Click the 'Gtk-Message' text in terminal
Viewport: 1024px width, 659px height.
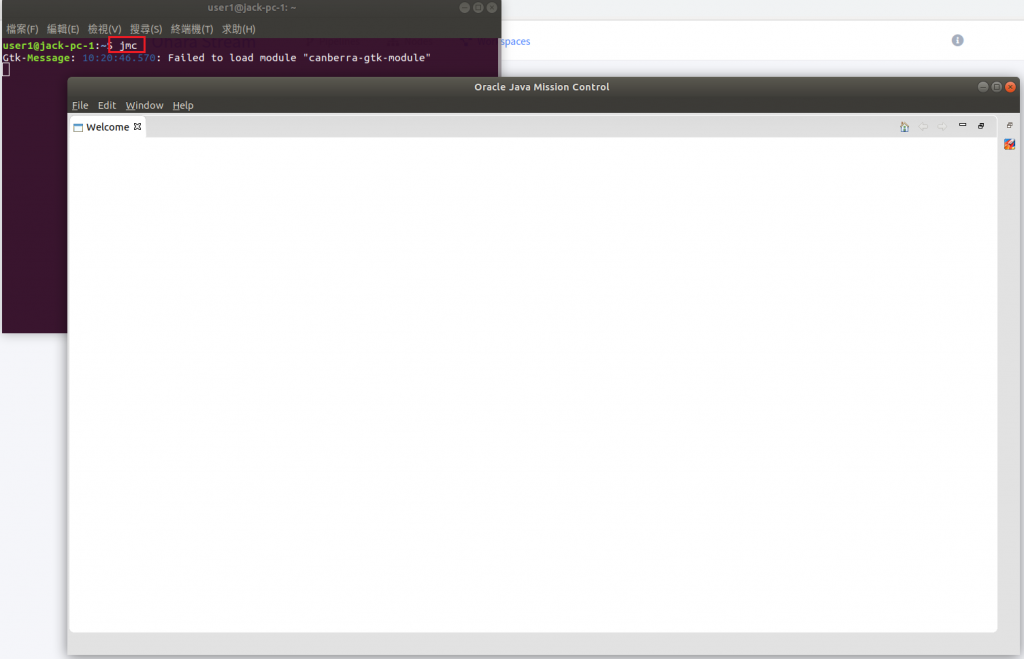(x=37, y=57)
